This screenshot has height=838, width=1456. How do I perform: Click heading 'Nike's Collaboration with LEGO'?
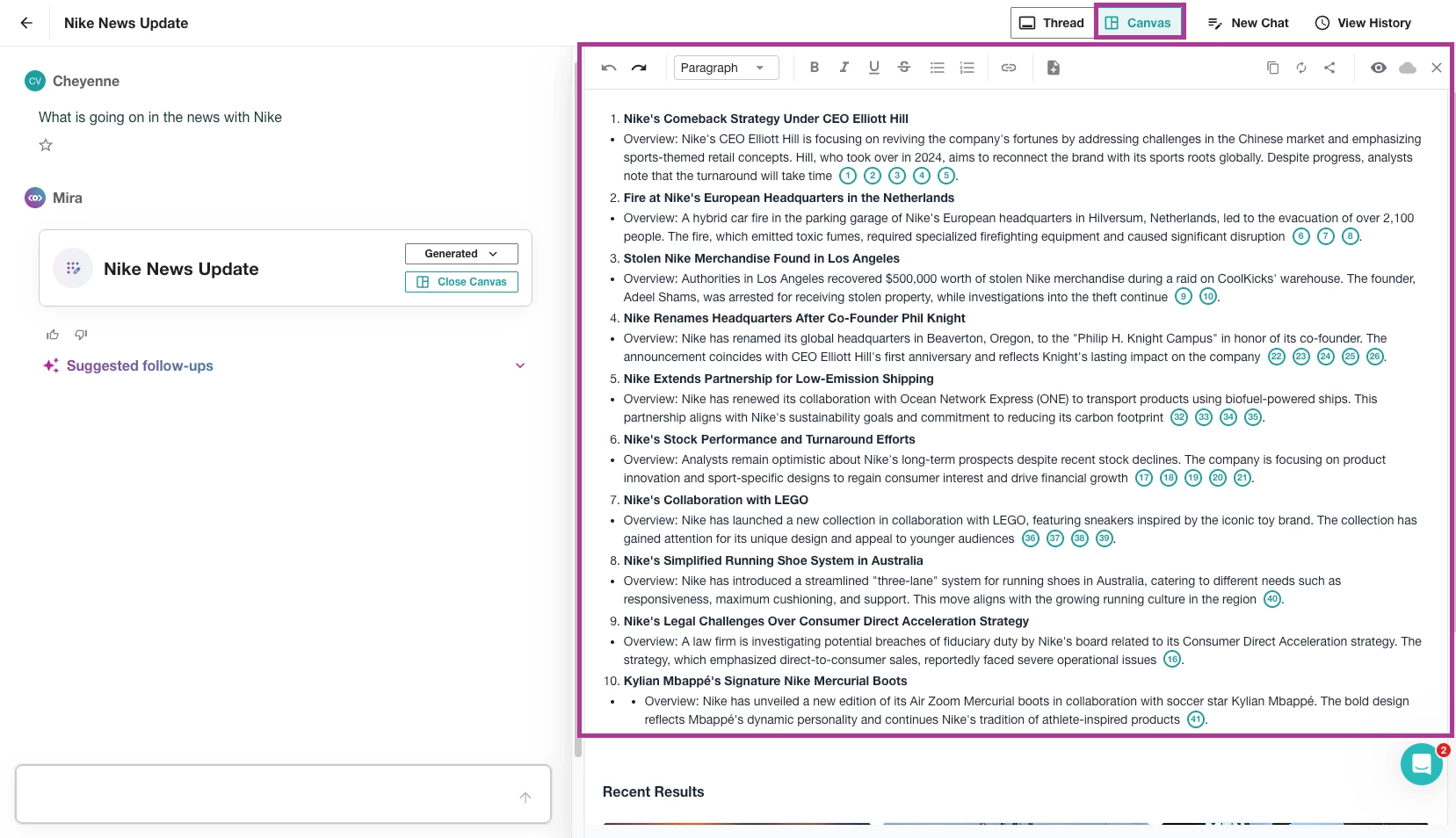click(x=716, y=500)
